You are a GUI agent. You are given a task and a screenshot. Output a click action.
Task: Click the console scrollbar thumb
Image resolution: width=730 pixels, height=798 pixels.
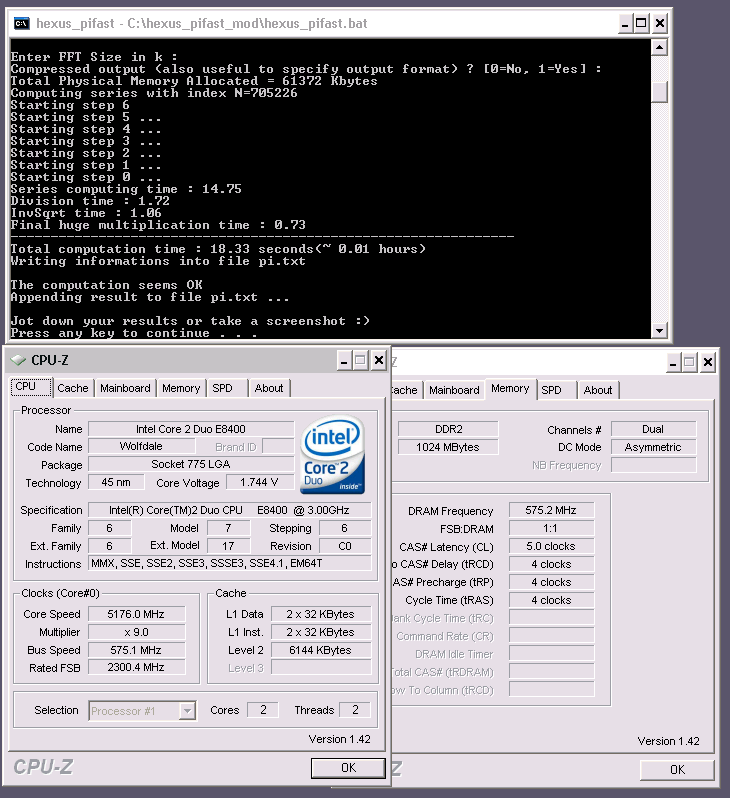tap(659, 92)
